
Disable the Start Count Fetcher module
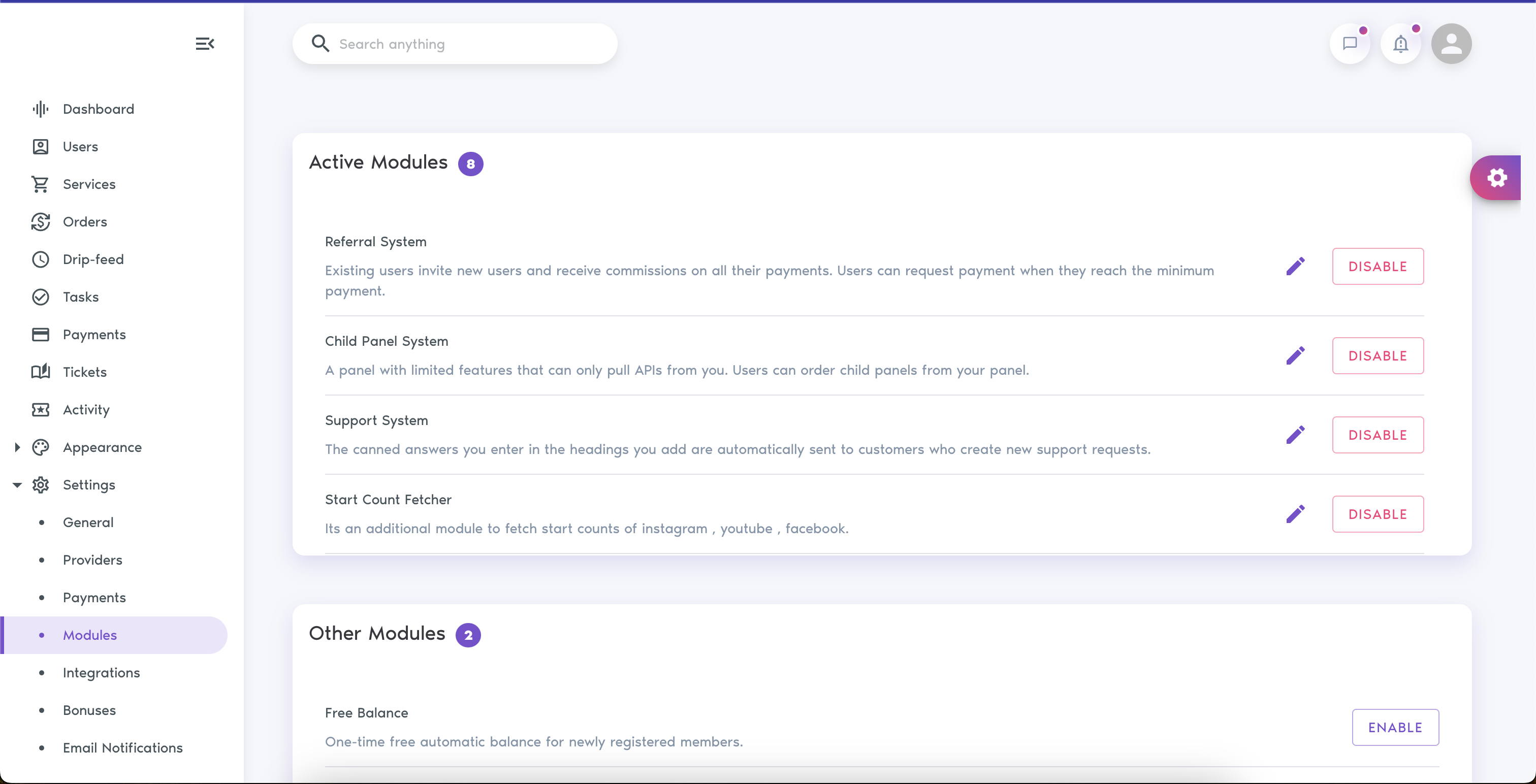1378,514
